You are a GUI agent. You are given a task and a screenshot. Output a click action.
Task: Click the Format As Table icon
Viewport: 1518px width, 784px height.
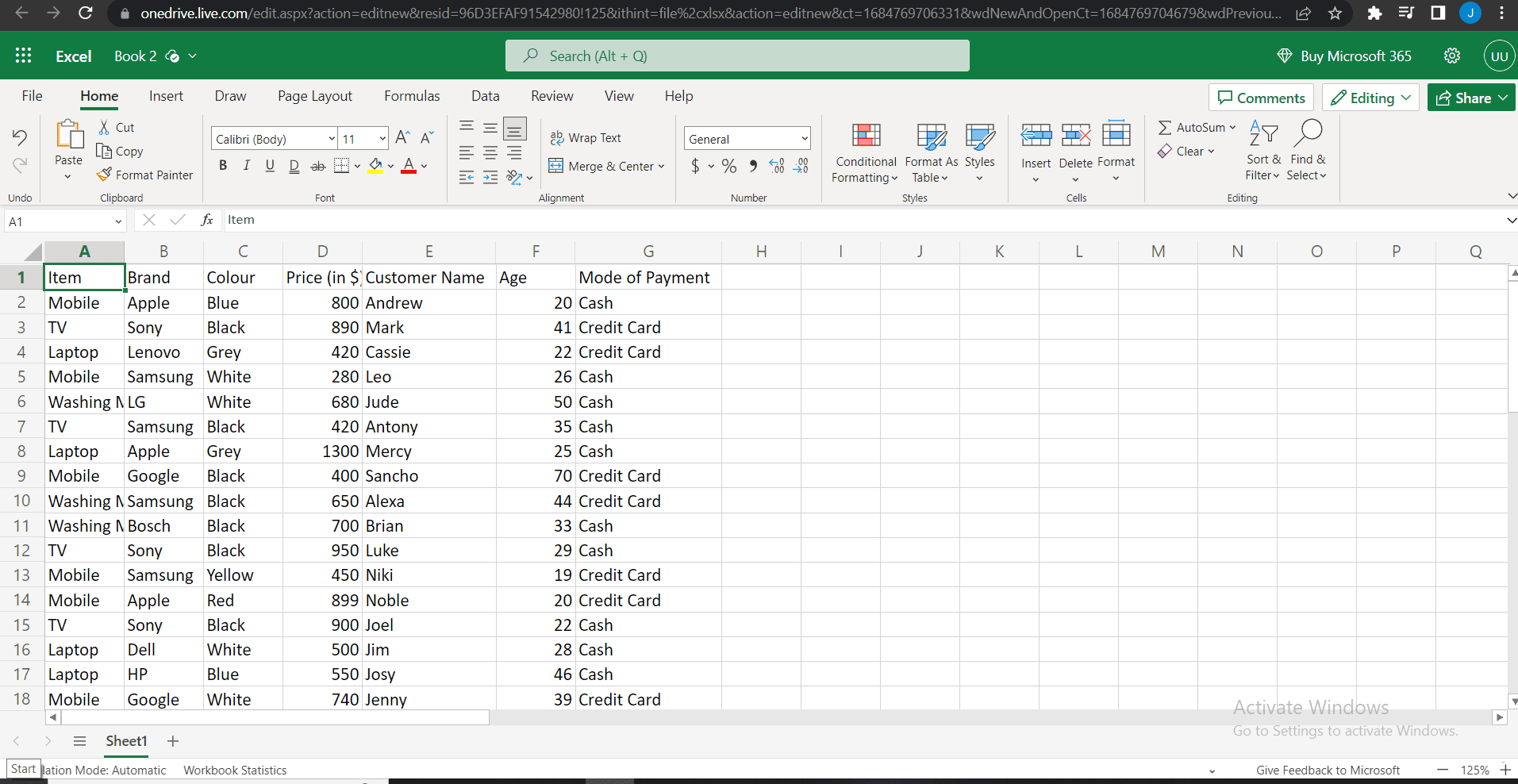tap(930, 136)
